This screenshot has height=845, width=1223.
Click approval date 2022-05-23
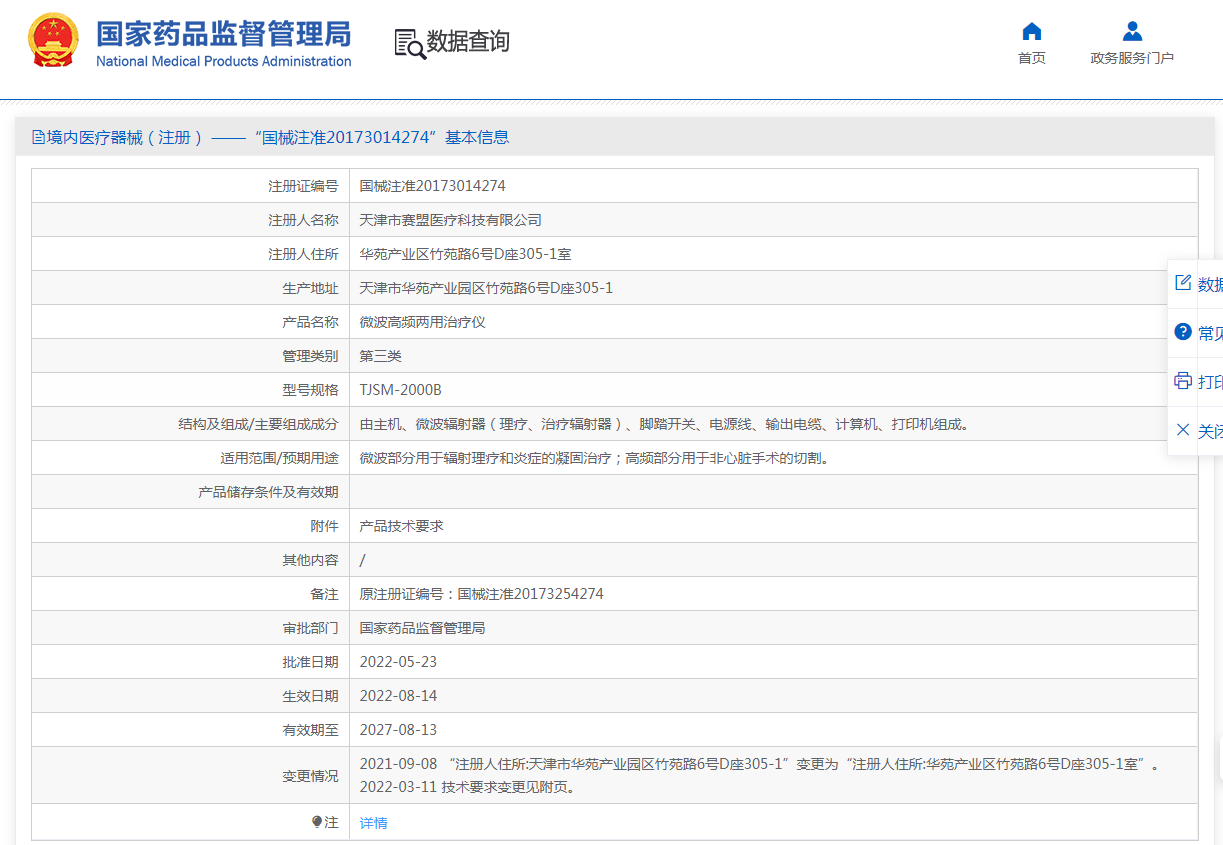tap(398, 662)
